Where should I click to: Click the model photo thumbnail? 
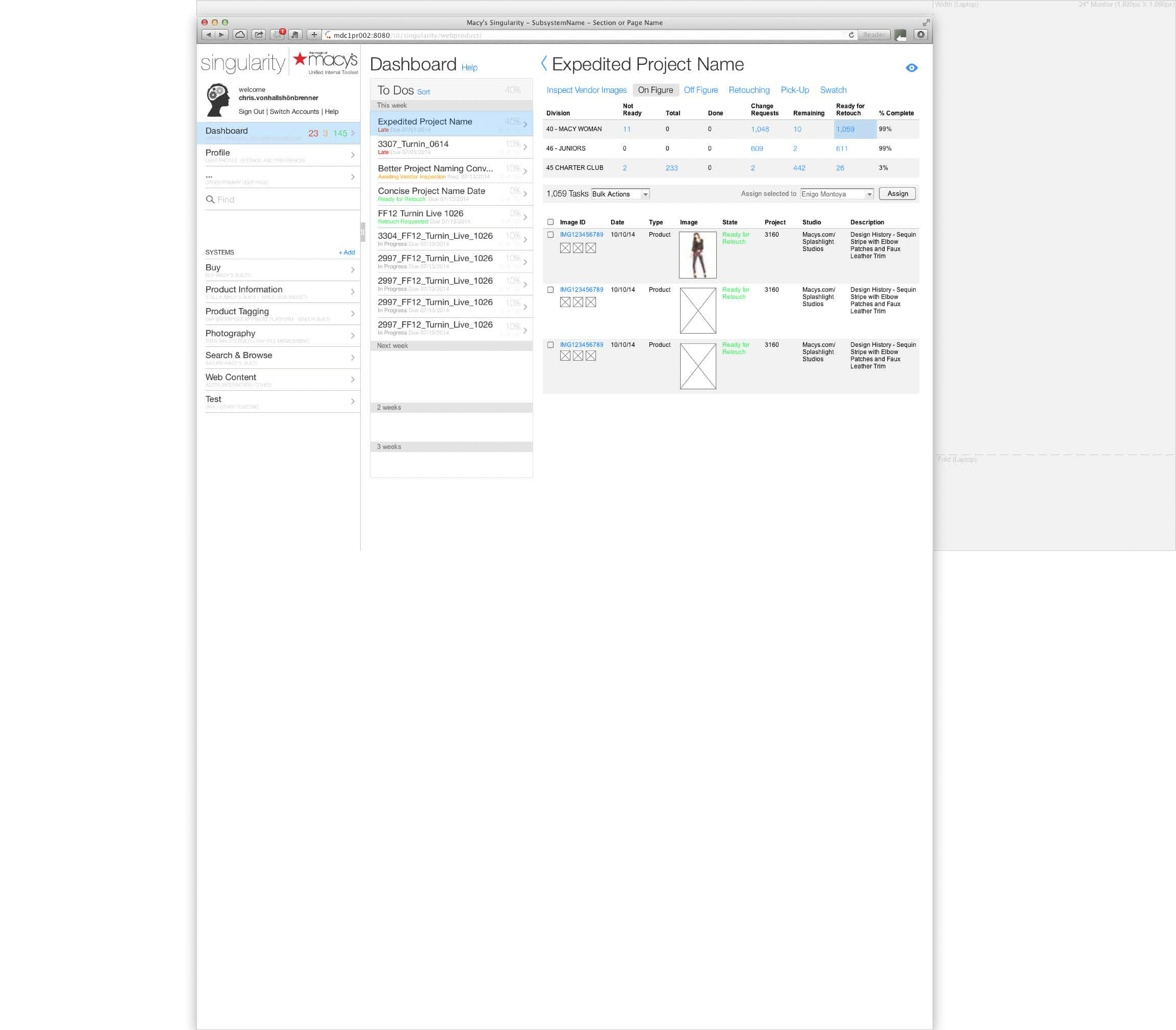(697, 255)
